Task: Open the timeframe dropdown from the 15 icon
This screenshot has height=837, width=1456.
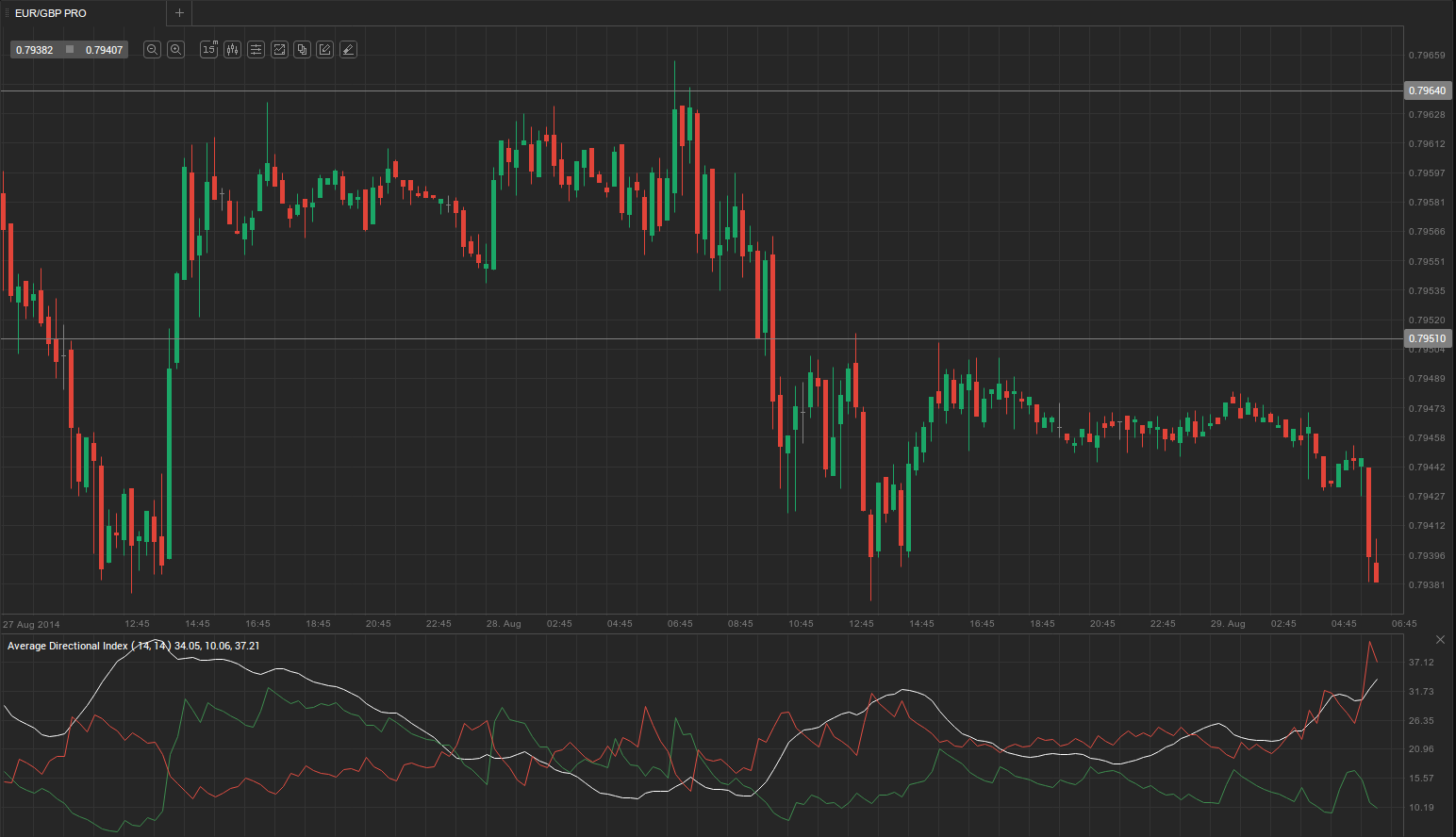Action: click(x=208, y=49)
